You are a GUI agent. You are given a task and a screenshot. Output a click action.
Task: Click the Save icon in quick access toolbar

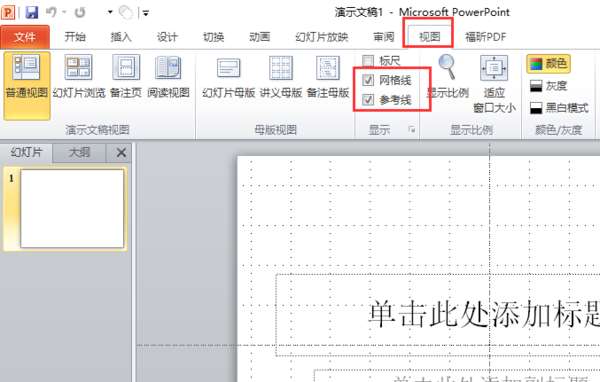point(32,12)
